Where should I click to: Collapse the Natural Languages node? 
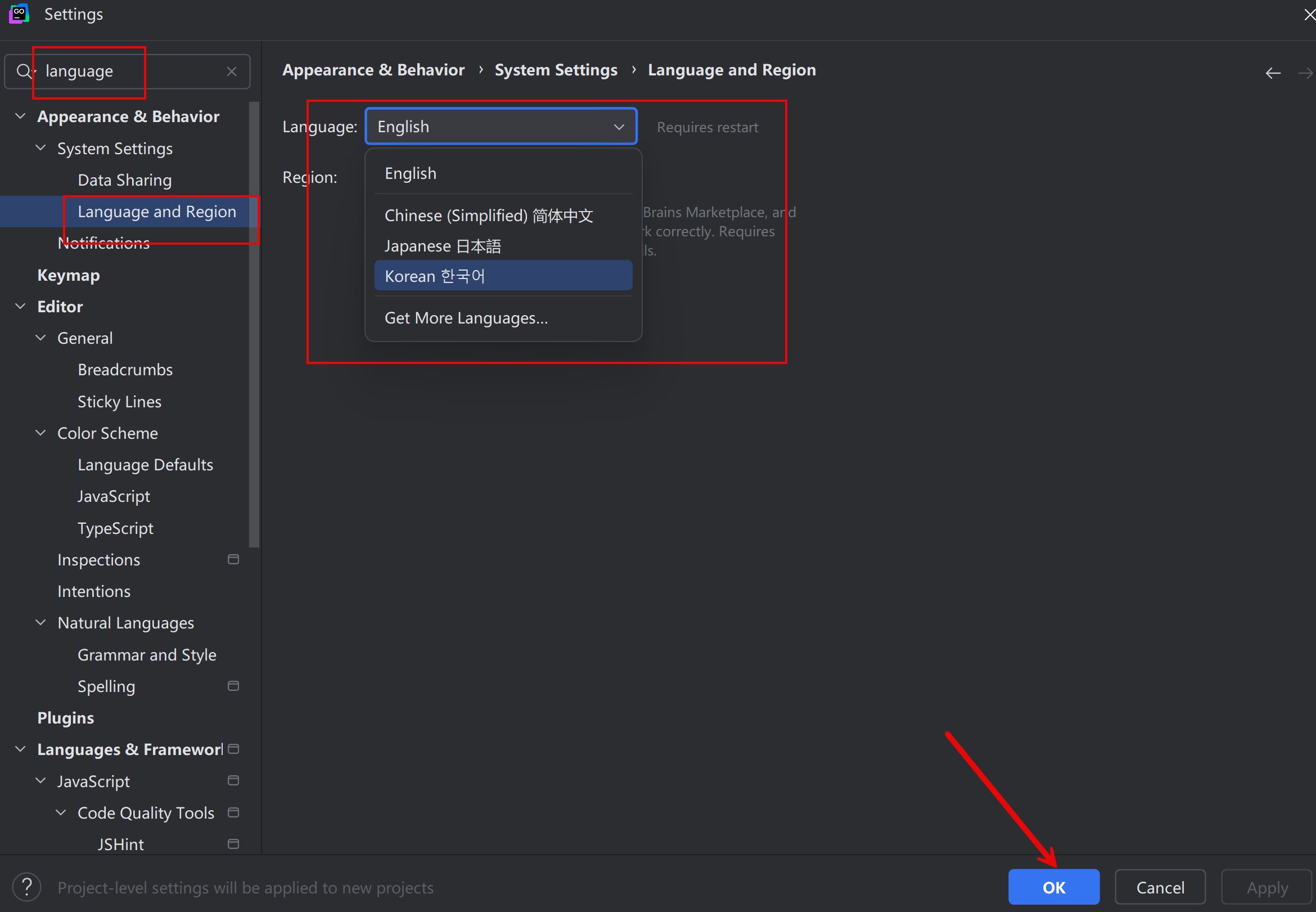click(40, 623)
